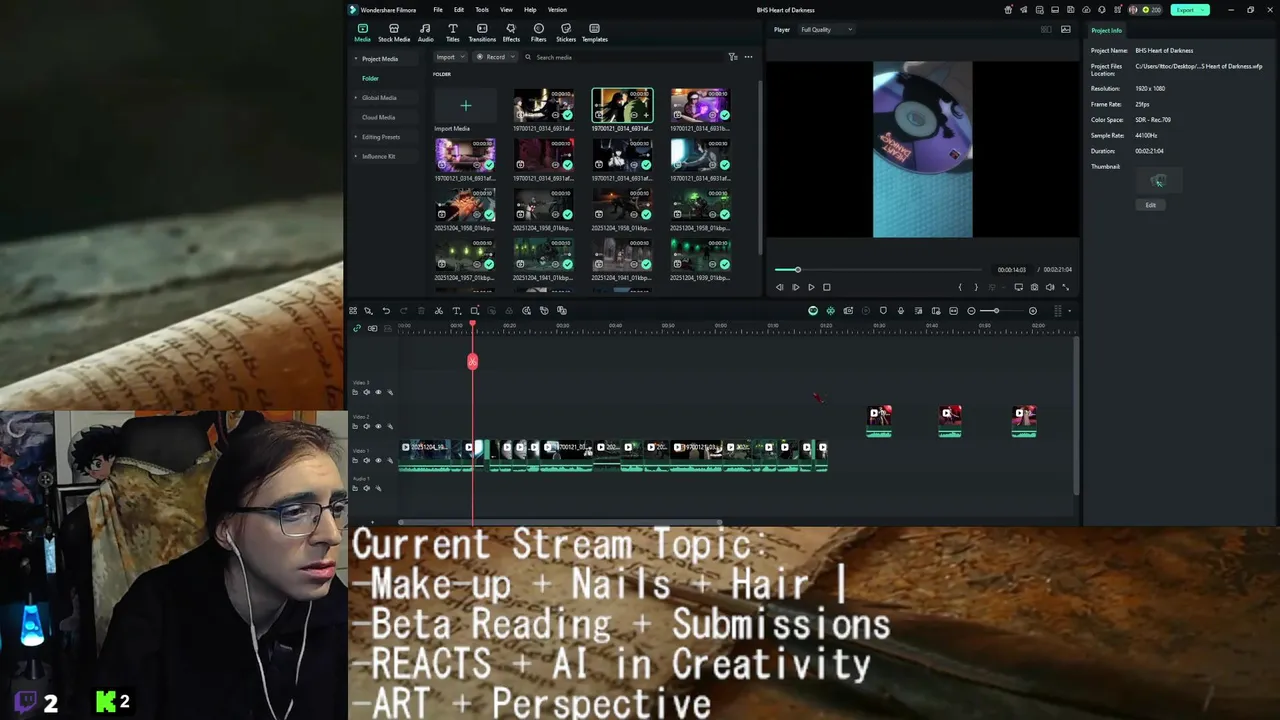
Task: Switch to the Effects tab
Action: [x=511, y=33]
